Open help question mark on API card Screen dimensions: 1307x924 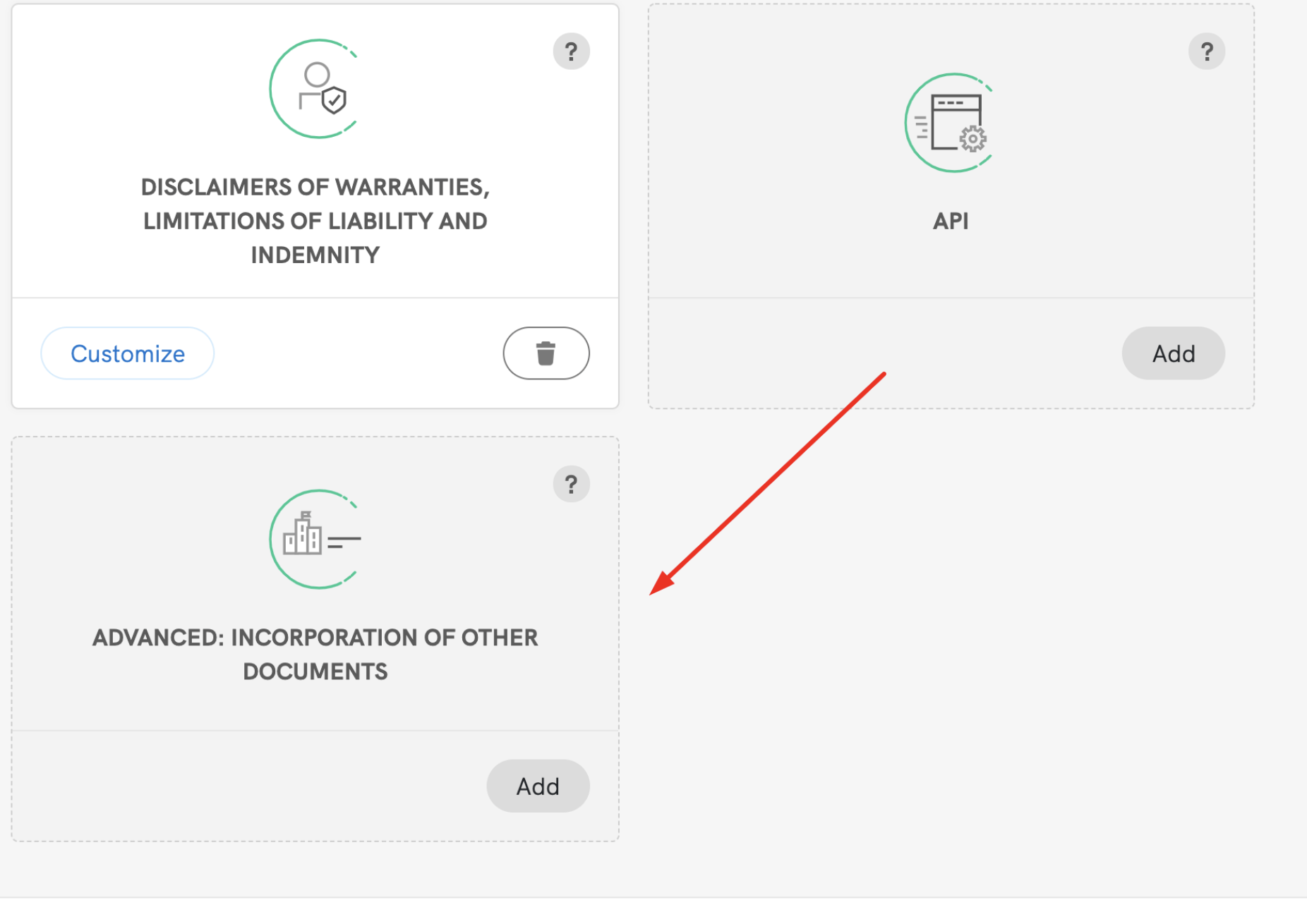(x=1206, y=51)
